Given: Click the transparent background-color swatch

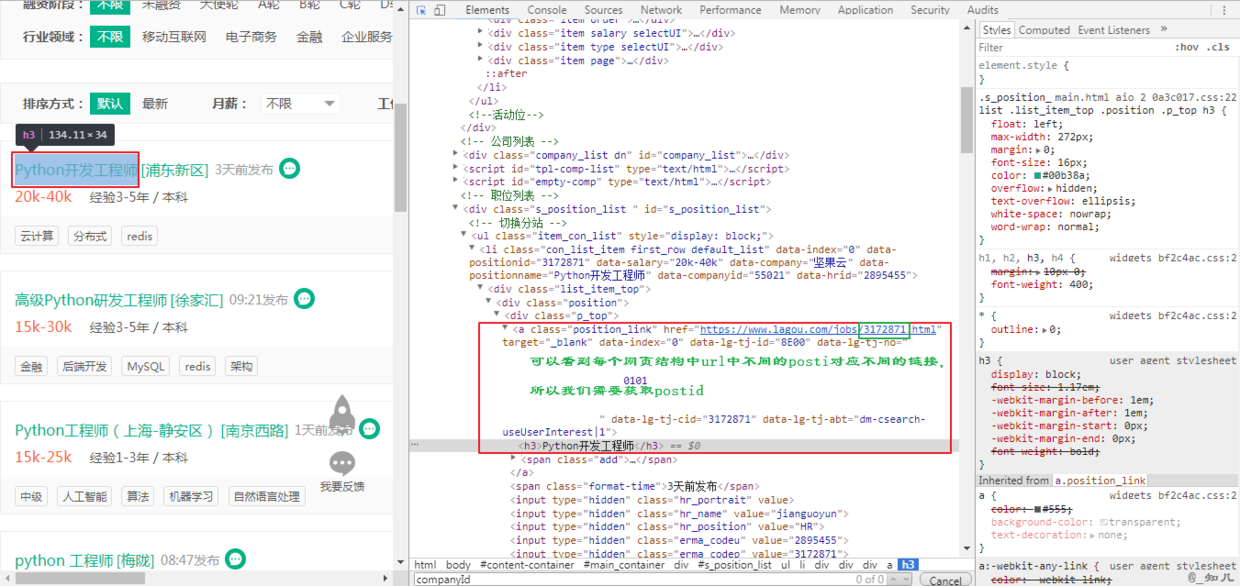Looking at the screenshot, I should 1103,522.
